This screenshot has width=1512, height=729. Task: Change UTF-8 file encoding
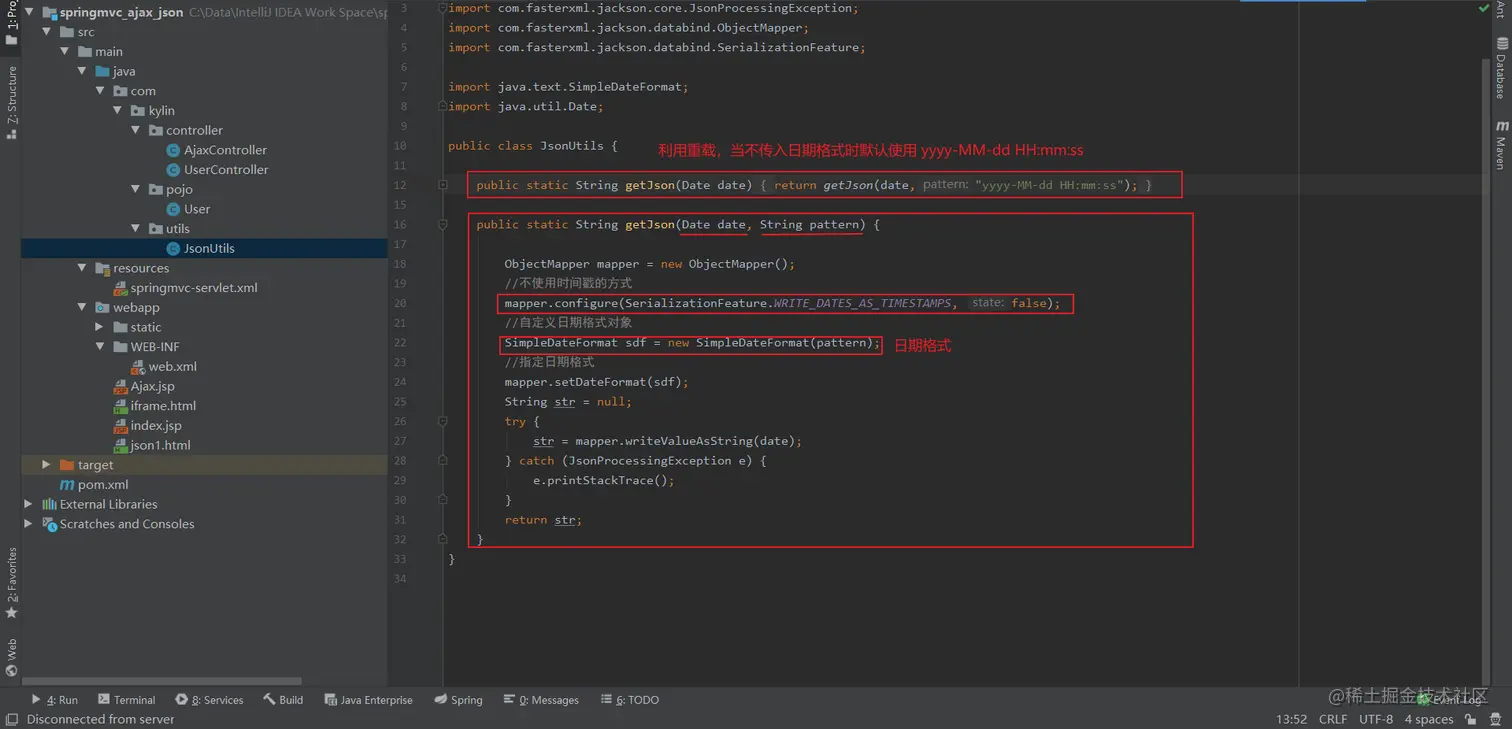tap(1376, 719)
